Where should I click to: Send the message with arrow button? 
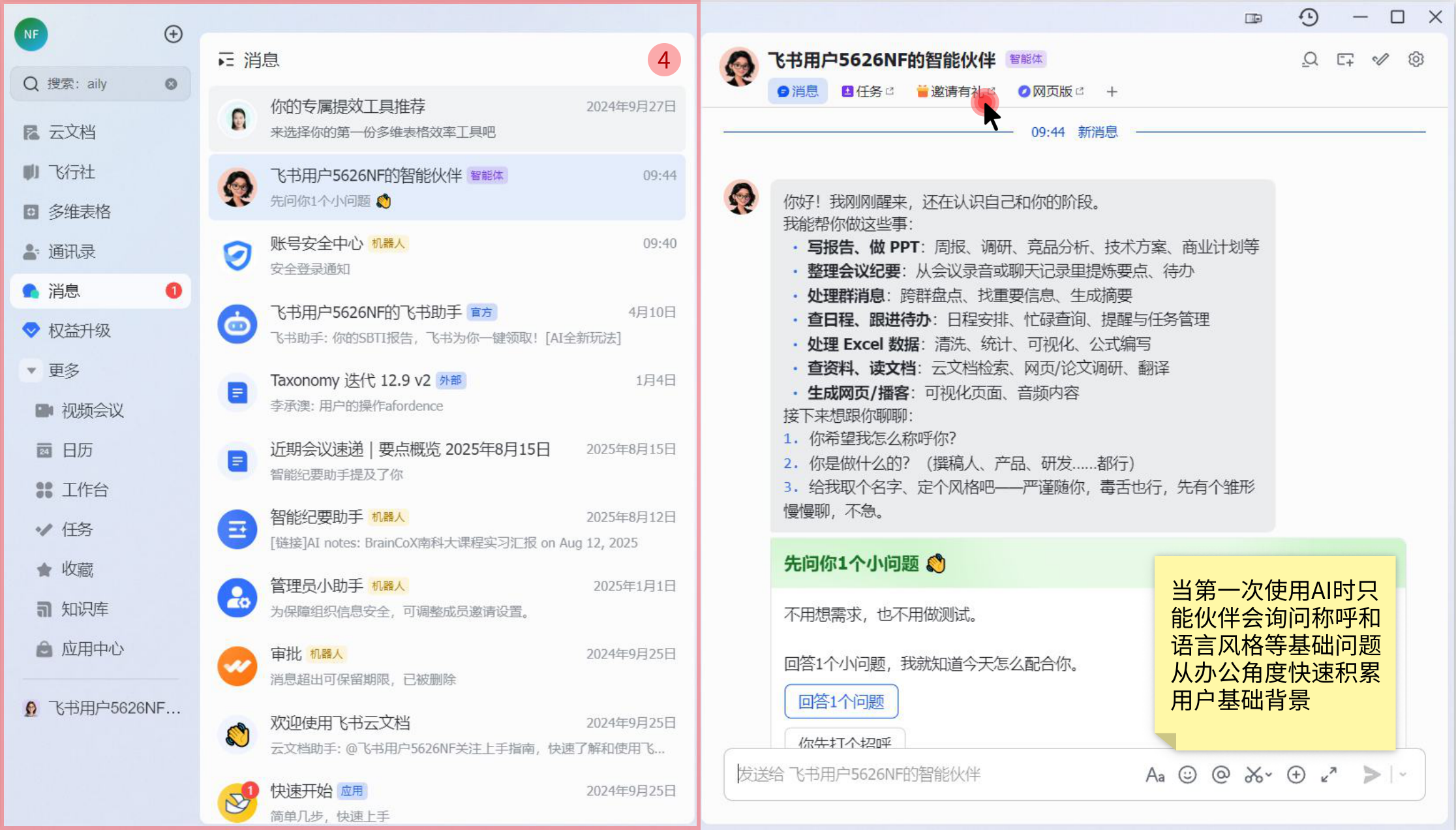coord(1371,775)
